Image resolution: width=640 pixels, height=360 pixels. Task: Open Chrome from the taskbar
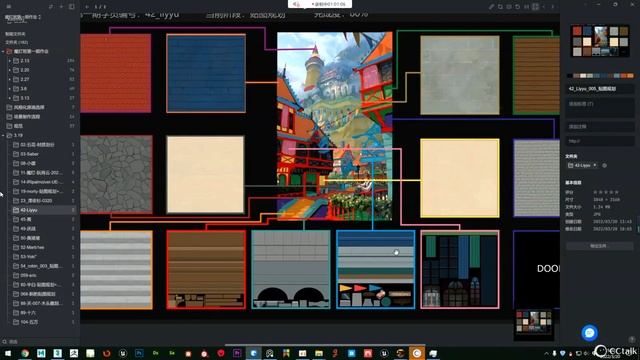[25, 353]
